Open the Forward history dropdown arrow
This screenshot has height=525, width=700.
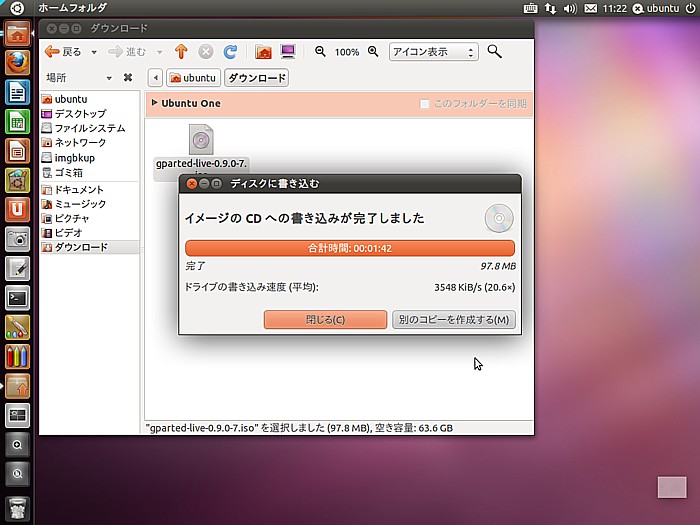(159, 52)
